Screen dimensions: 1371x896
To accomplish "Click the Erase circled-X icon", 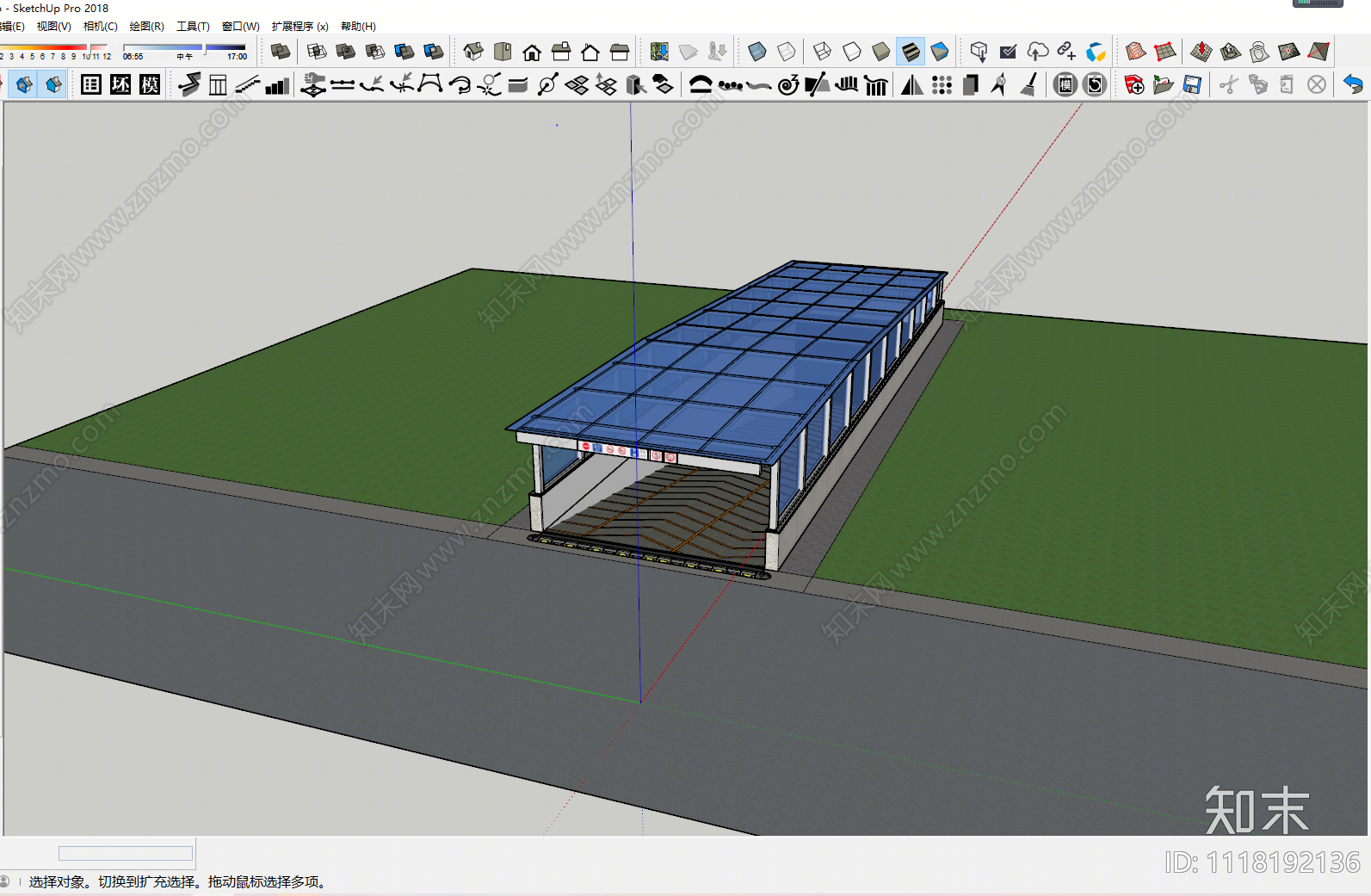I will pos(1317,84).
